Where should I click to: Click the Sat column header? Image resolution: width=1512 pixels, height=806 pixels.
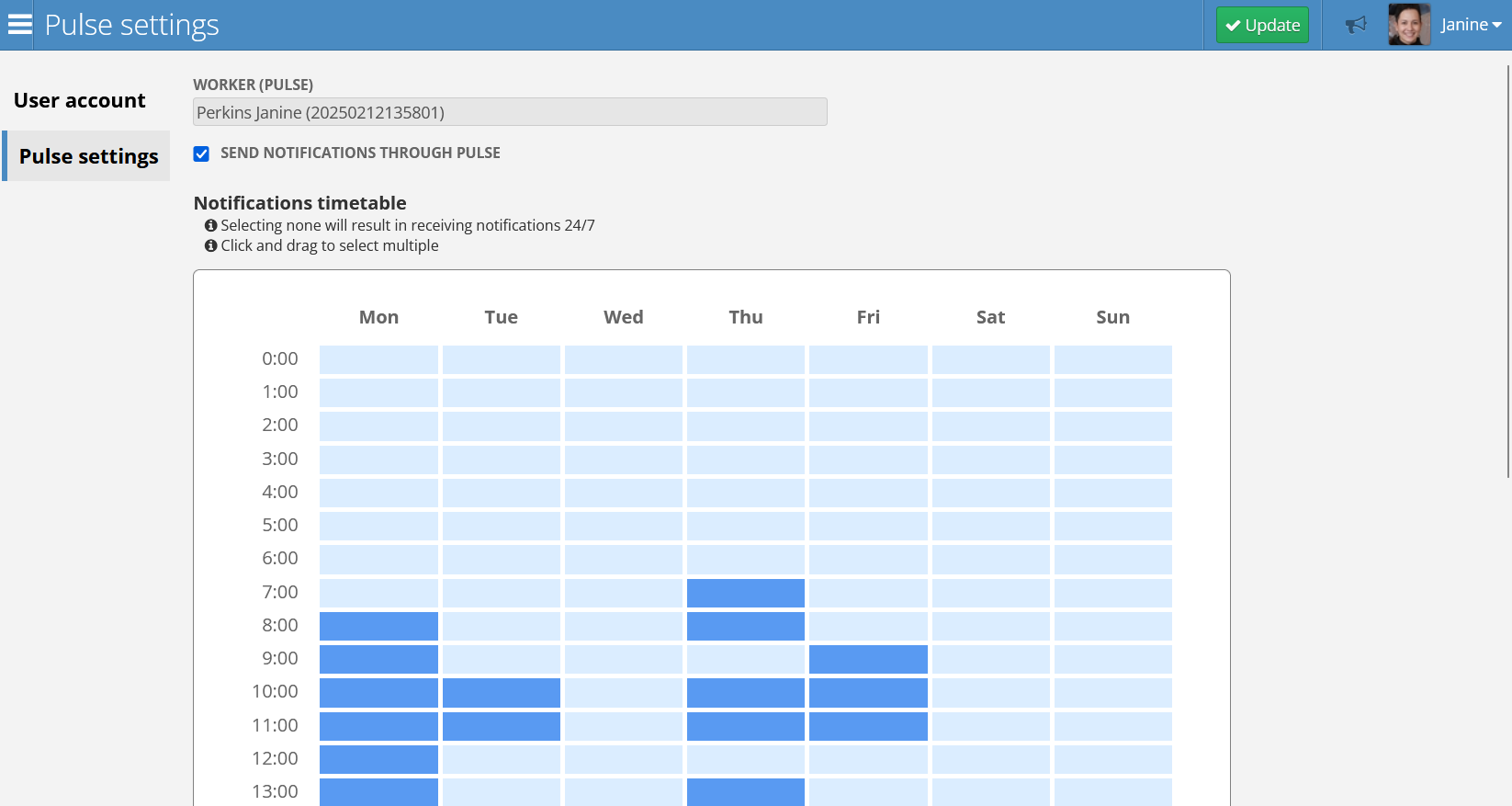tap(990, 317)
